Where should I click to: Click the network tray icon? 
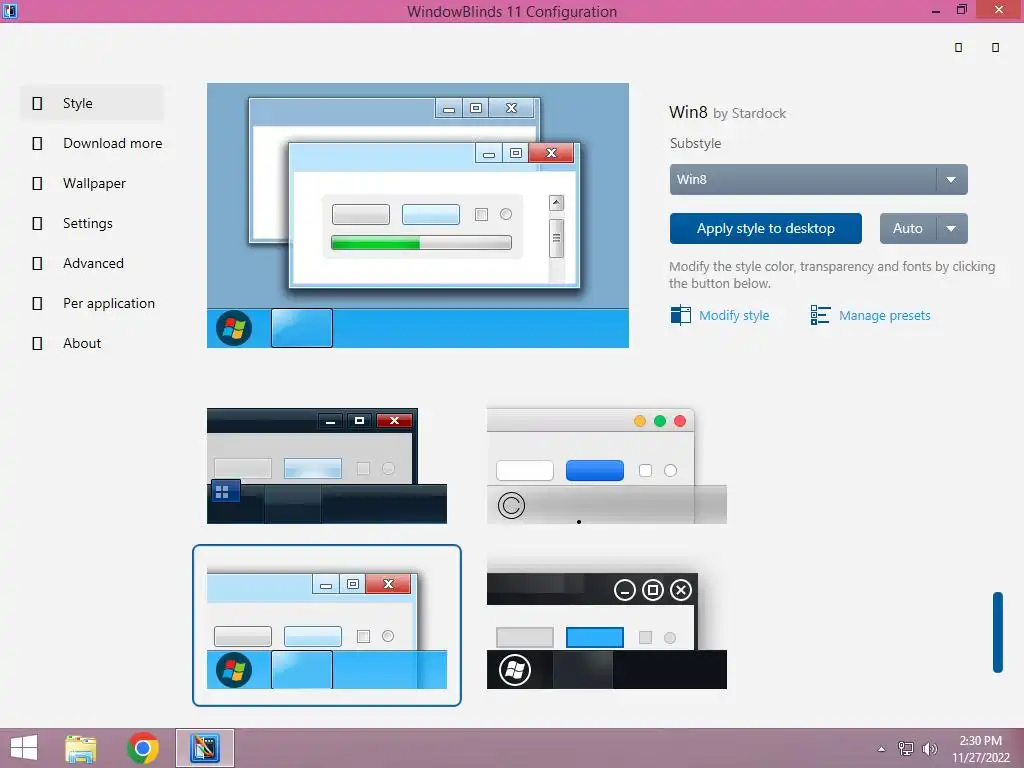(906, 749)
